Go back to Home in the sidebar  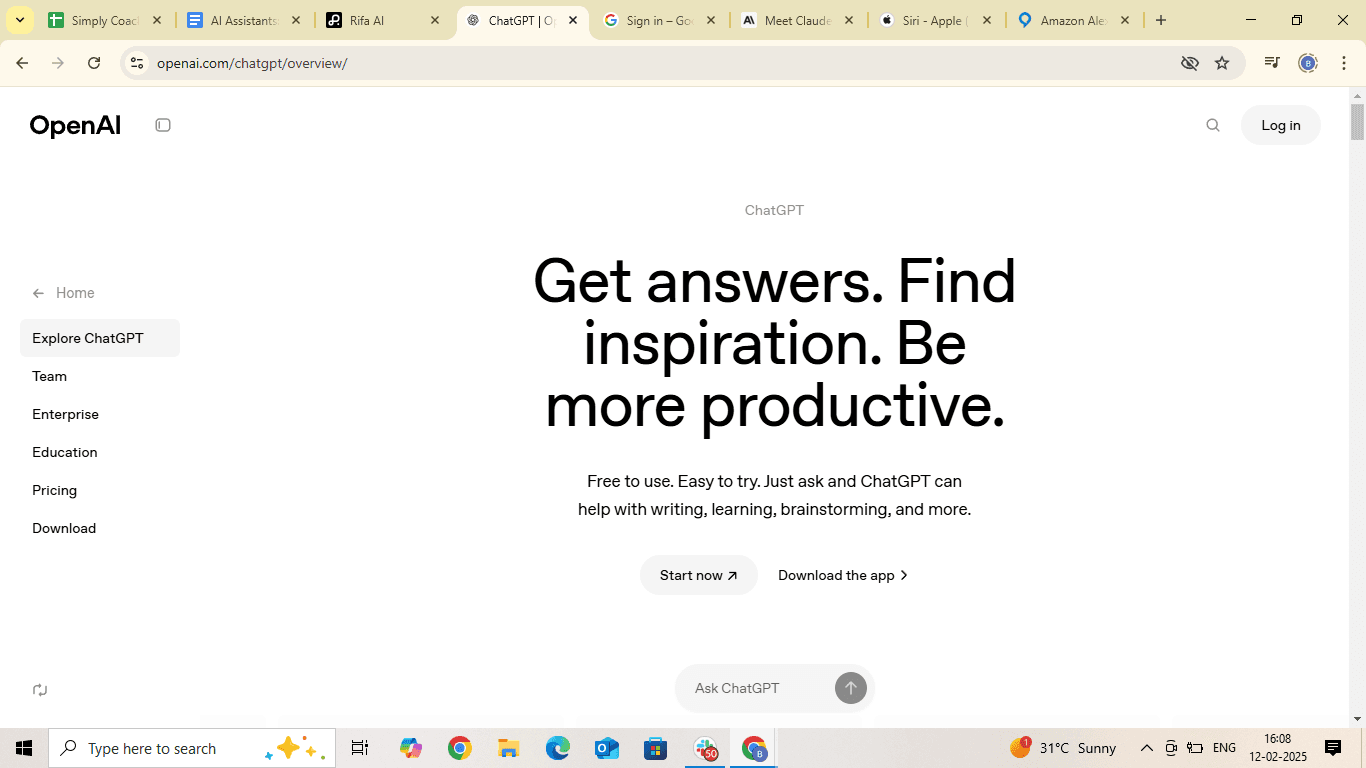point(63,293)
